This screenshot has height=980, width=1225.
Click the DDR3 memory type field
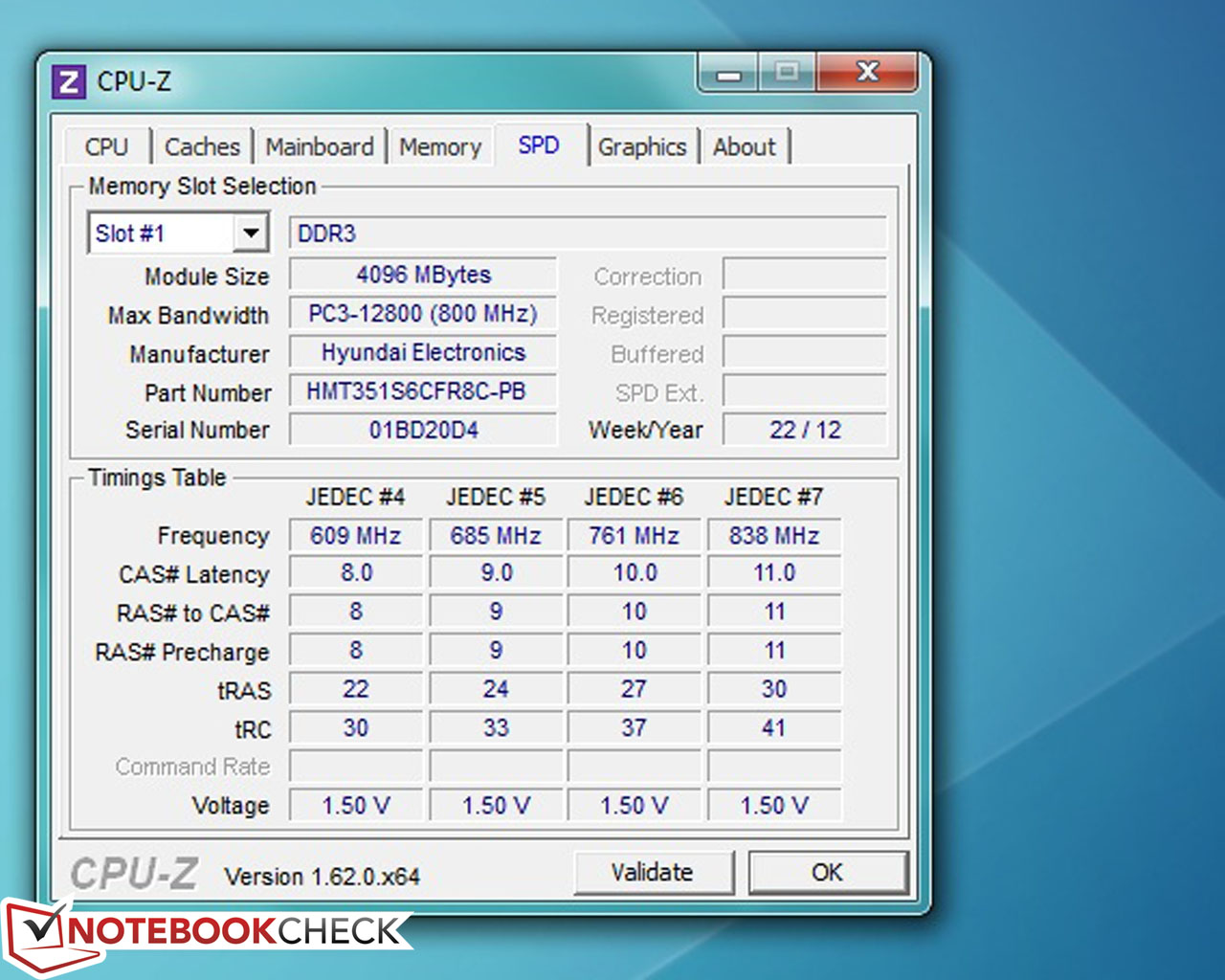coord(588,234)
